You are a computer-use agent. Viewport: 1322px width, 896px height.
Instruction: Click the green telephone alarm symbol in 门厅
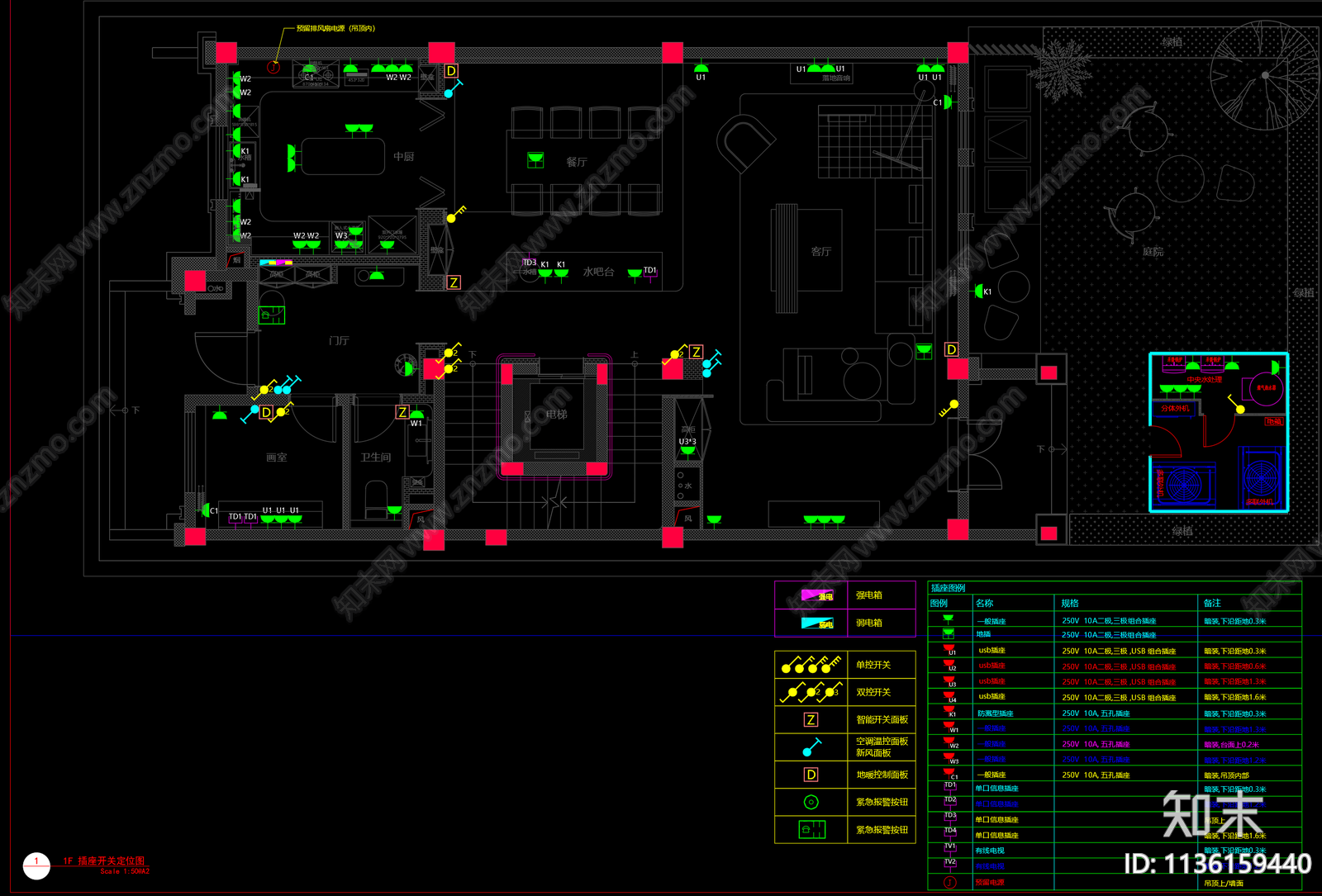(272, 315)
